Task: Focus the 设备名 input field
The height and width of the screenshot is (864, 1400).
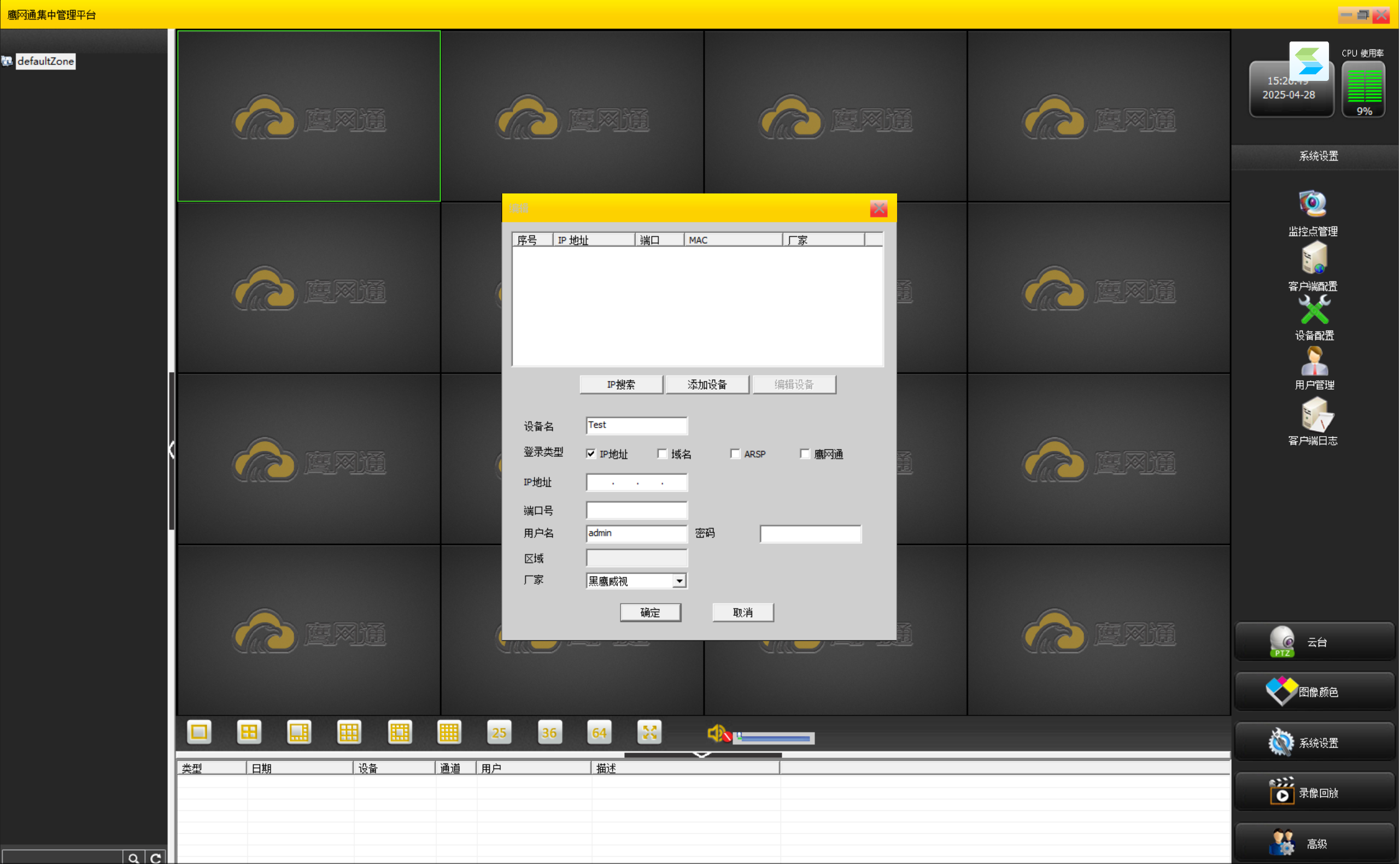Action: (636, 425)
